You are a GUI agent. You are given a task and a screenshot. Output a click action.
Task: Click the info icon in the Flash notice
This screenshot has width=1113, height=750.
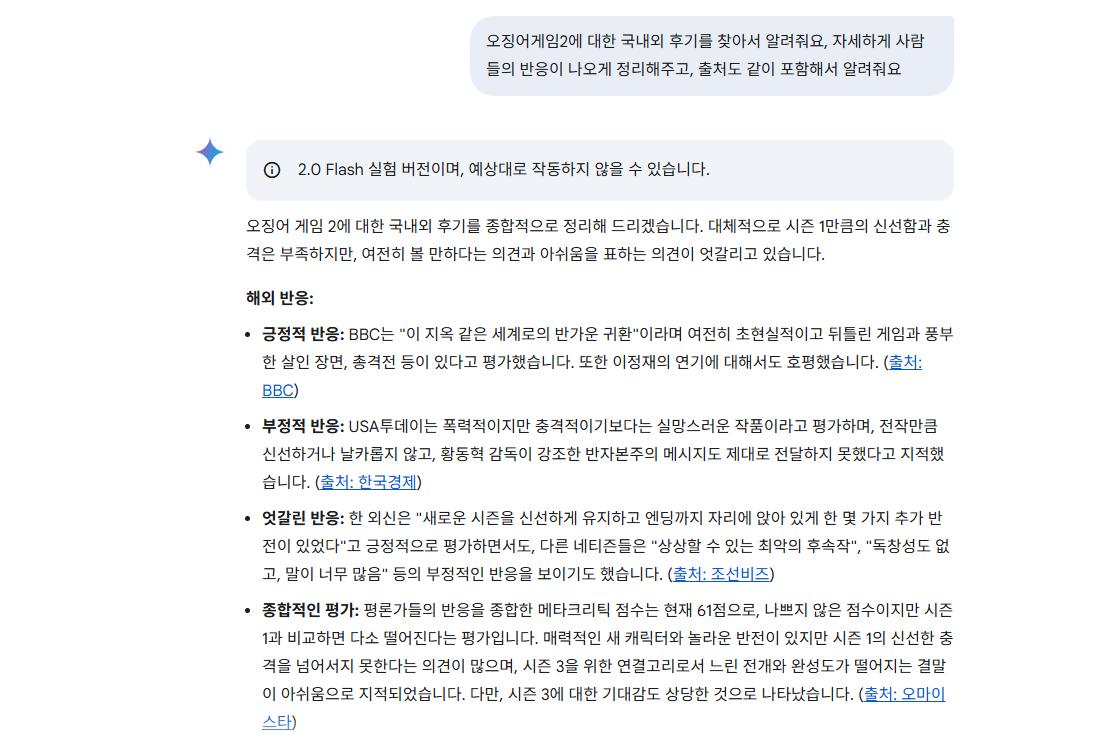(x=270, y=170)
